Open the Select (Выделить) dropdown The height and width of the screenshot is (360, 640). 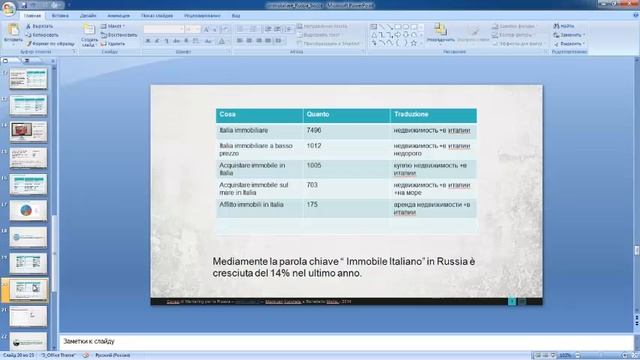point(569,44)
